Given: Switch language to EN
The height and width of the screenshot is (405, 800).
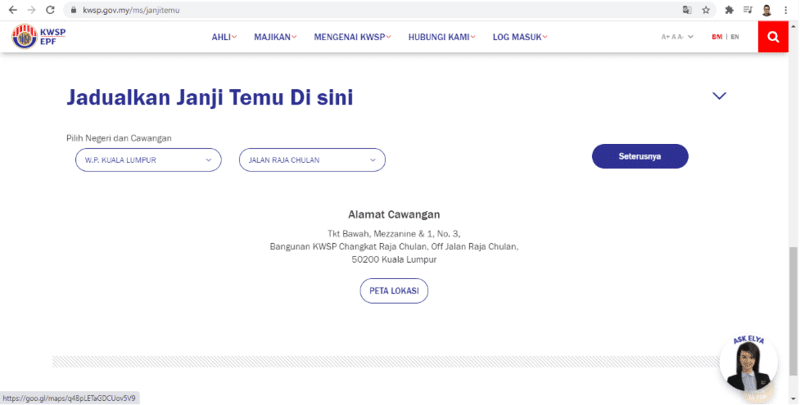Looking at the screenshot, I should [x=735, y=37].
